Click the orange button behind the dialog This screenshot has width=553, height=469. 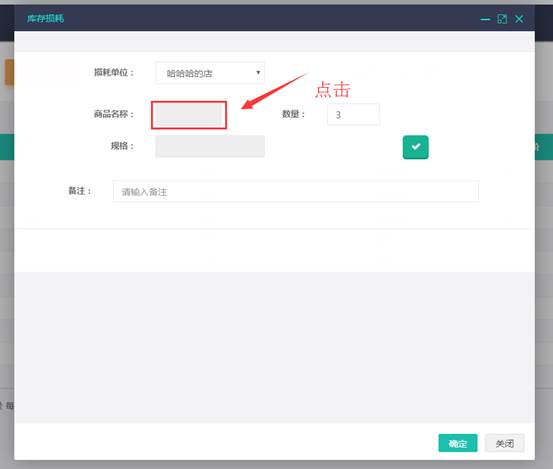(9, 72)
